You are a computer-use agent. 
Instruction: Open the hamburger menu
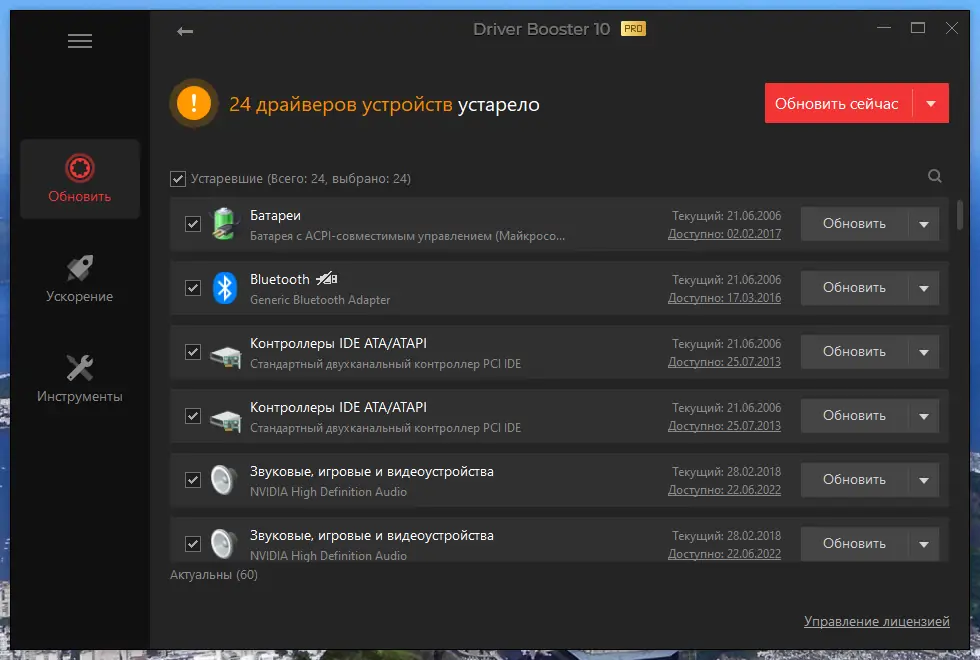coord(80,41)
